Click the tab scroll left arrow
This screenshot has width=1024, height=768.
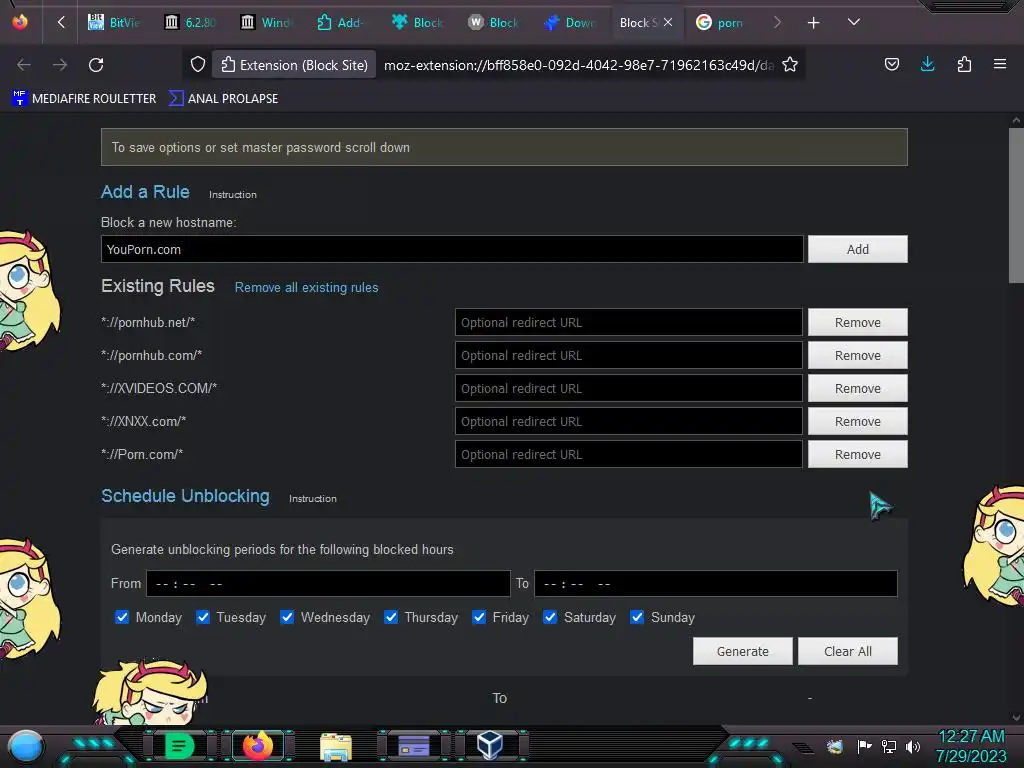point(61,22)
